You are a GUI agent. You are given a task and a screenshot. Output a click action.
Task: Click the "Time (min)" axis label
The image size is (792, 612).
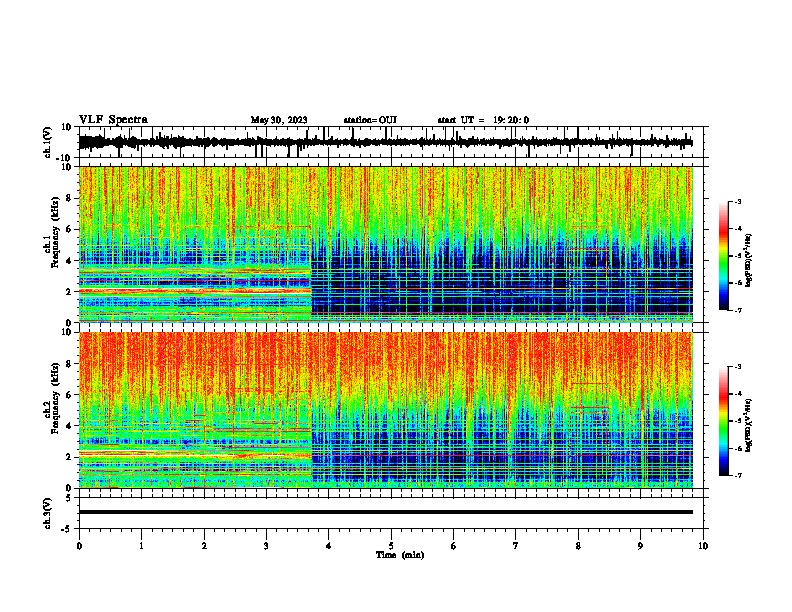click(x=400, y=555)
